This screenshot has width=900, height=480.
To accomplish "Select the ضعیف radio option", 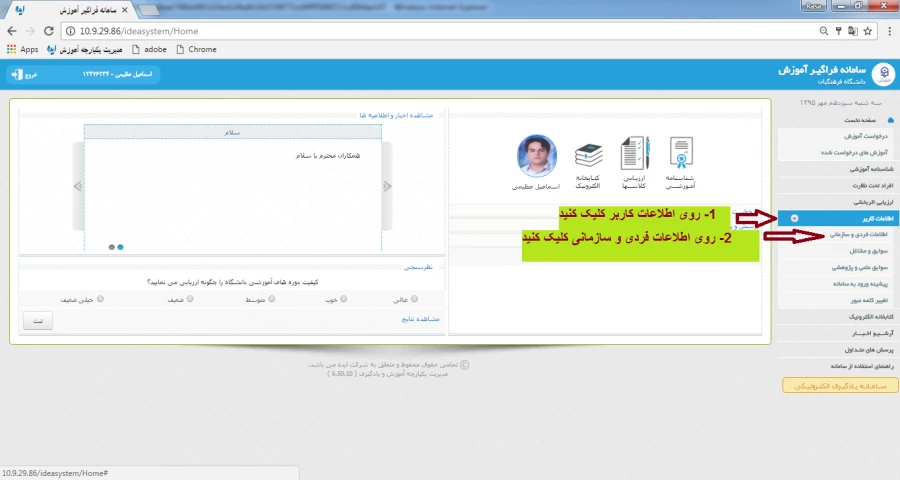I will [190, 299].
